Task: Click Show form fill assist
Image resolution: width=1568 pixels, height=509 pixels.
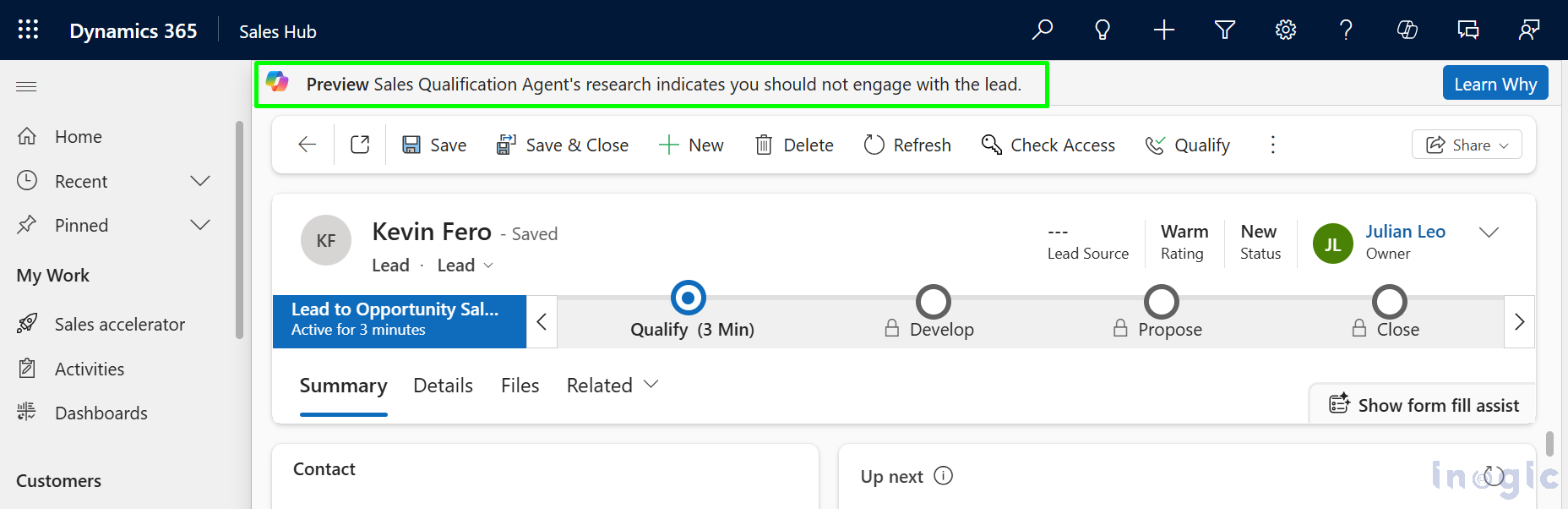Action: pos(1424,405)
